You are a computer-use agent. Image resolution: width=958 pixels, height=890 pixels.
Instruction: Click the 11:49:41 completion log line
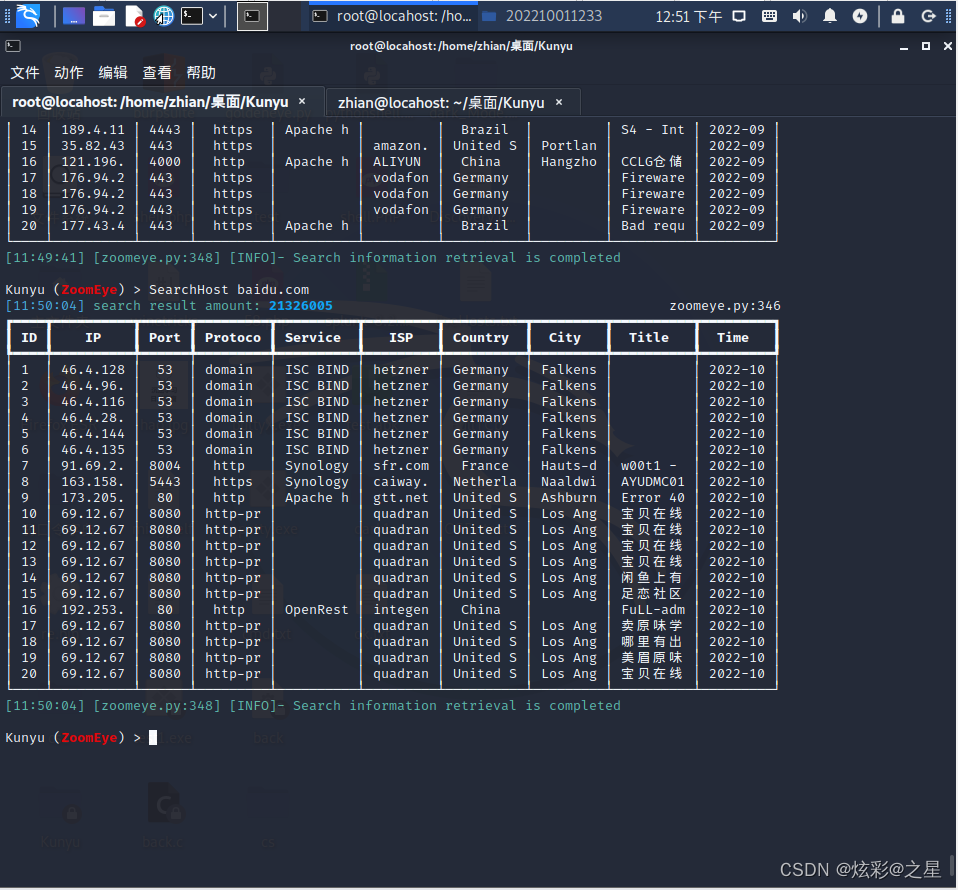tap(313, 257)
